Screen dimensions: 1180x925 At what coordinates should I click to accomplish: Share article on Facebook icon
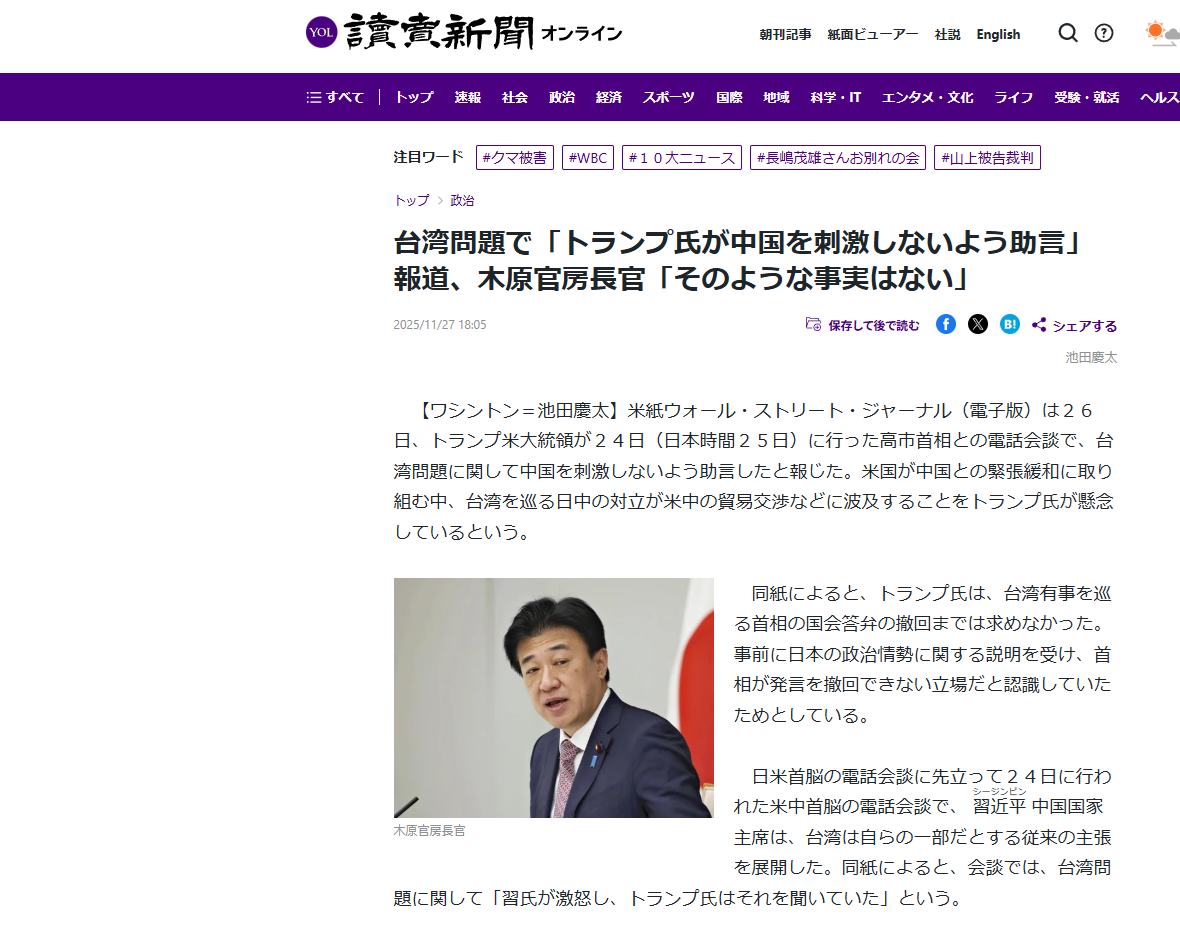[x=946, y=324]
